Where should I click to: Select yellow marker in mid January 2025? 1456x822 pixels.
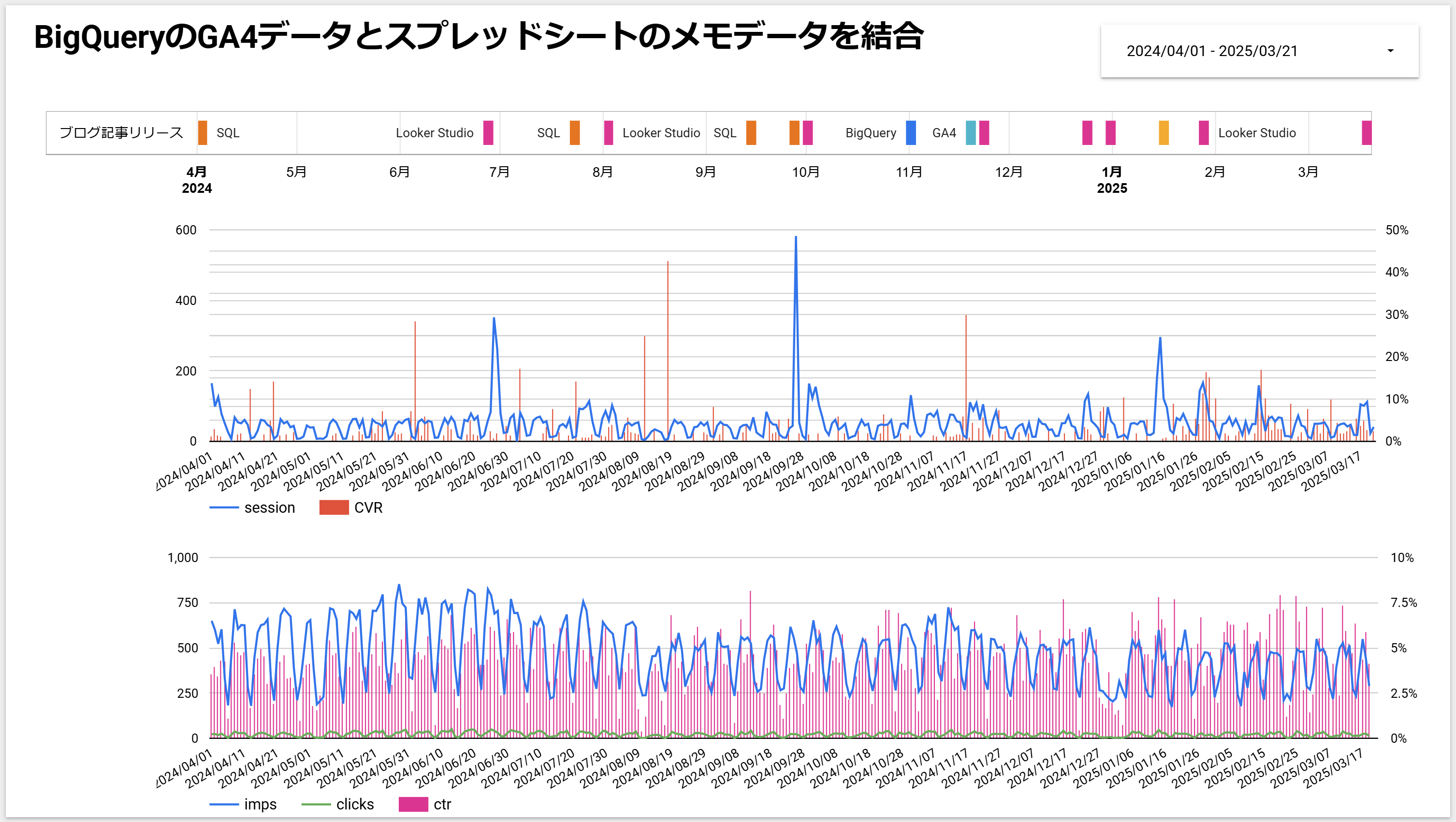(1163, 133)
